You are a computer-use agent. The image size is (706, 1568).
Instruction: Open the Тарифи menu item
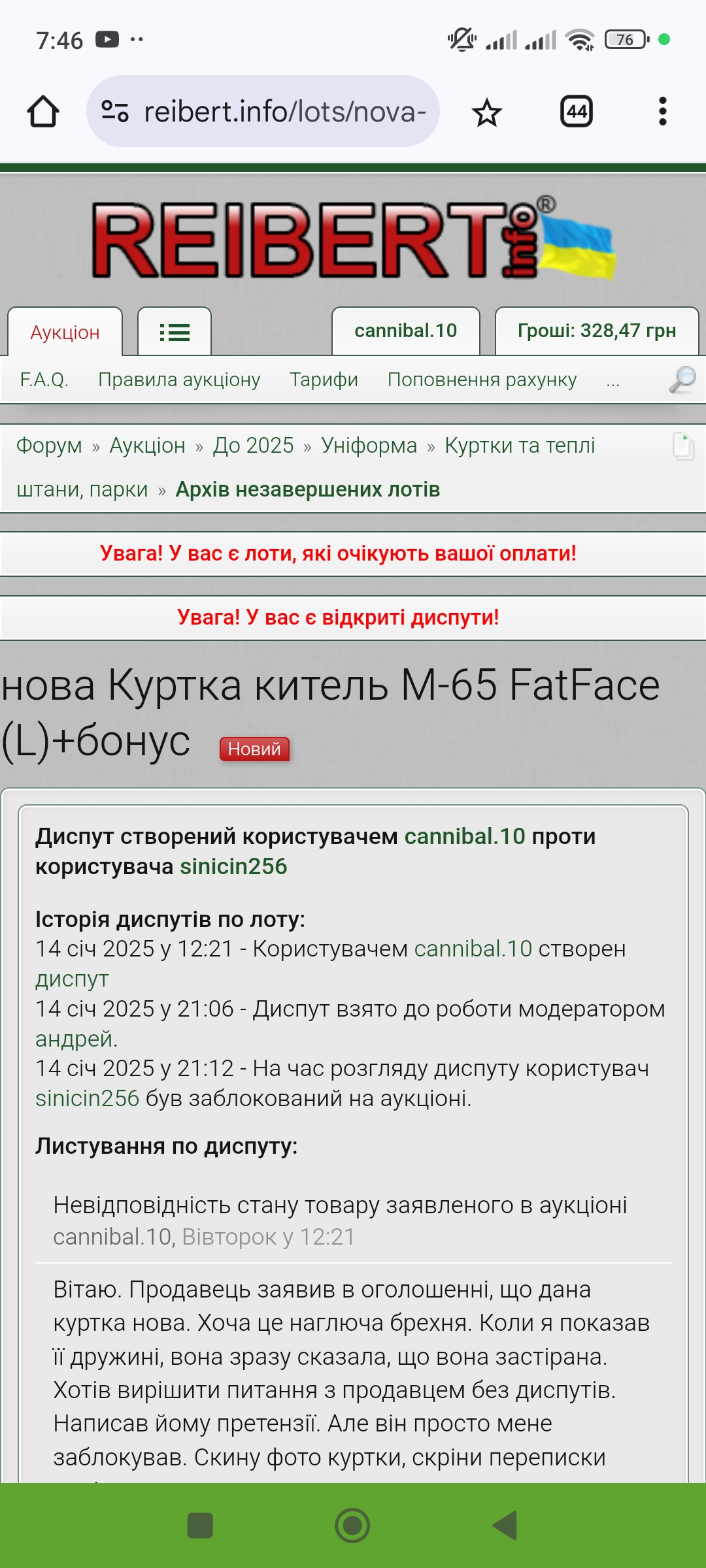324,380
